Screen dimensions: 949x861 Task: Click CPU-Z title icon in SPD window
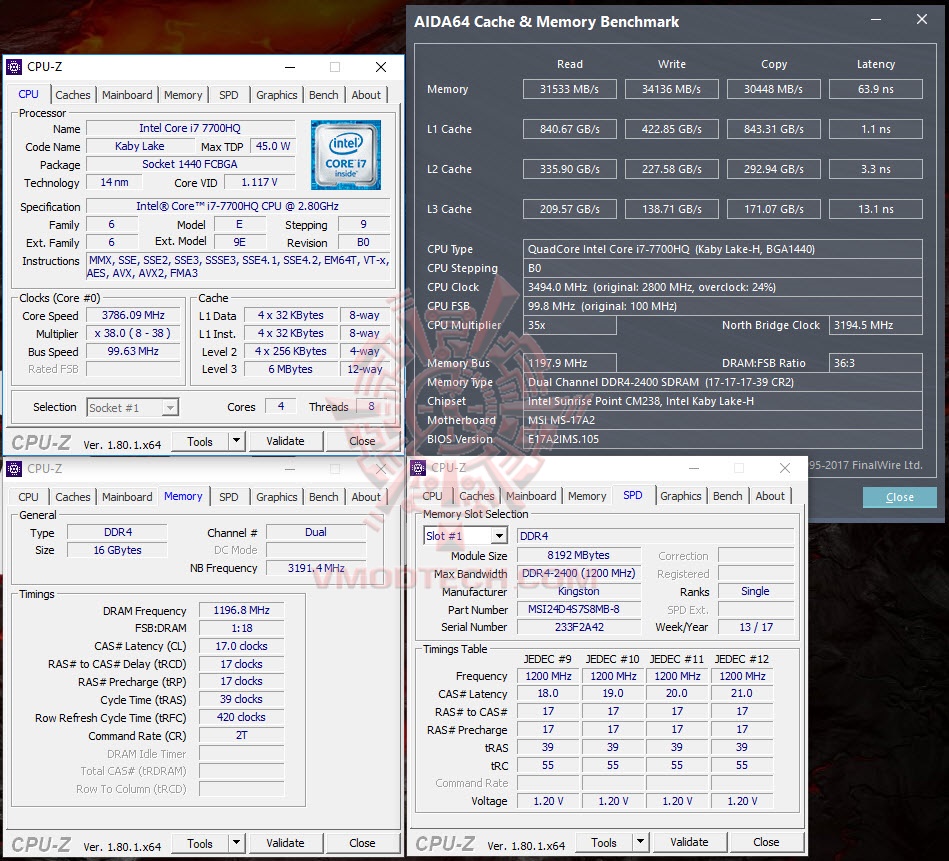[x=418, y=468]
